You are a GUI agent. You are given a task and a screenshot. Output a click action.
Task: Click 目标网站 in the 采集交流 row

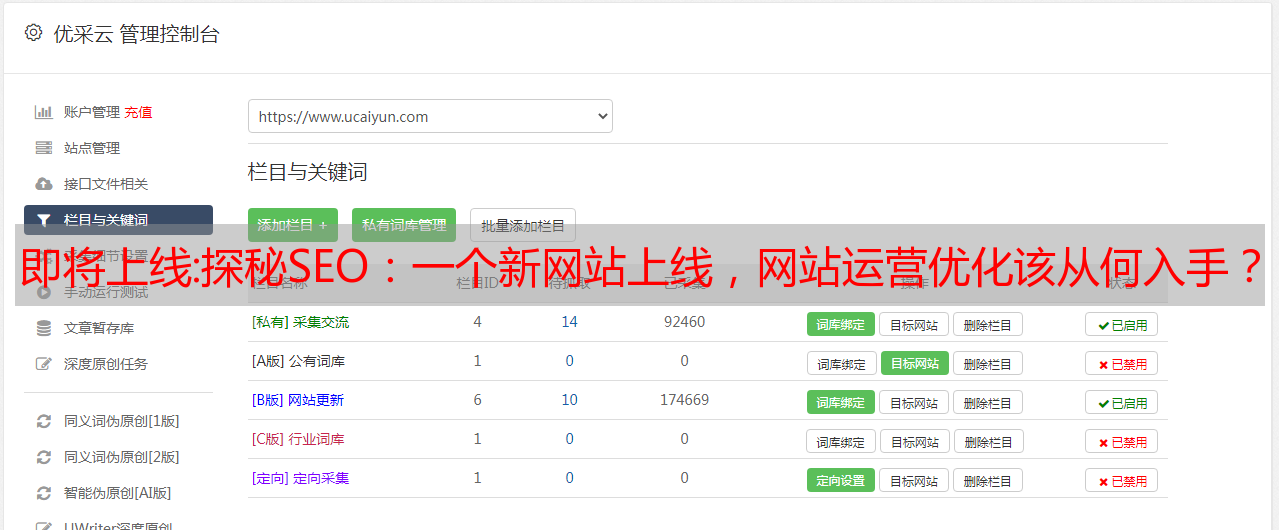pyautogui.click(x=914, y=324)
